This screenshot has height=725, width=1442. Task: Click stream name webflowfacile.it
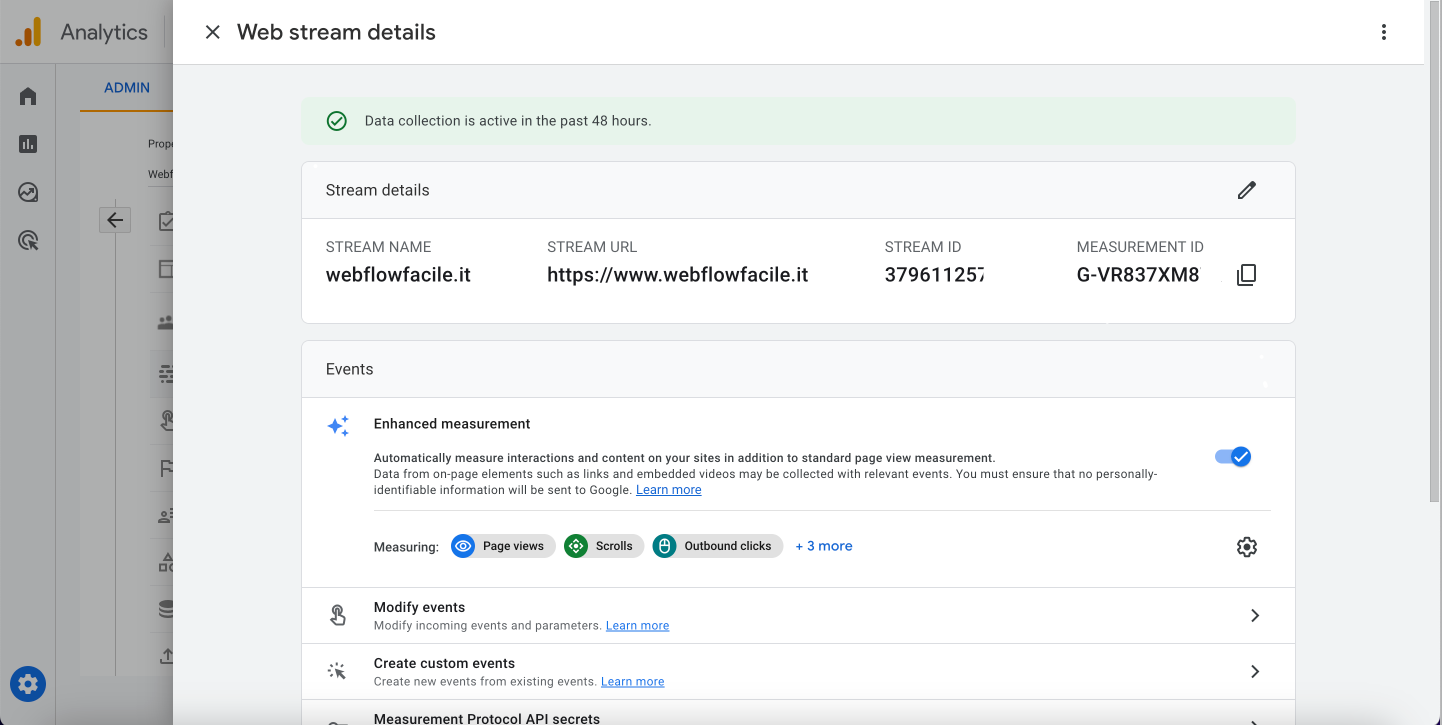[x=398, y=275]
